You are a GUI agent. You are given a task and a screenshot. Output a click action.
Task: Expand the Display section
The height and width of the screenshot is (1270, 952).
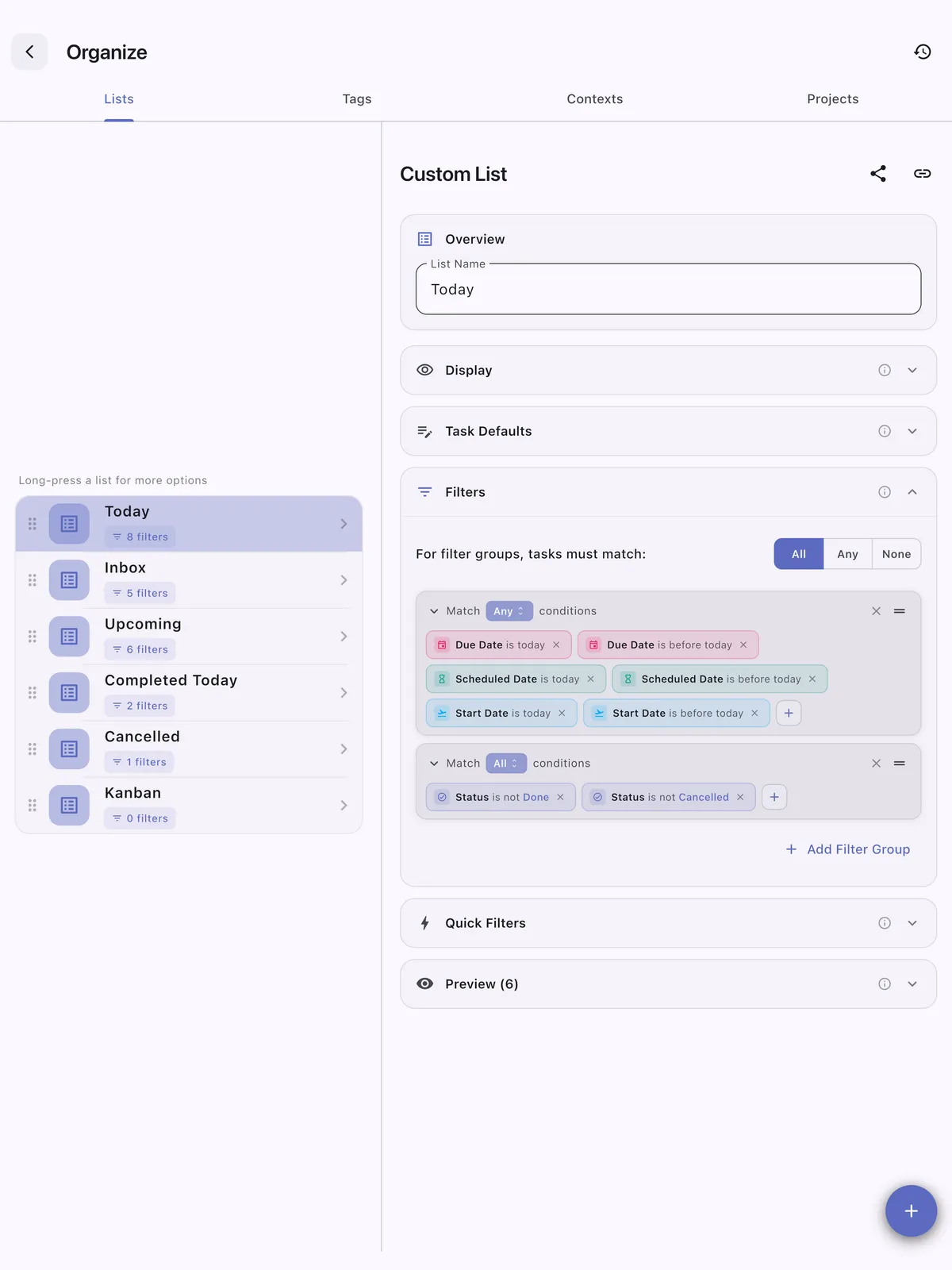pyautogui.click(x=912, y=370)
